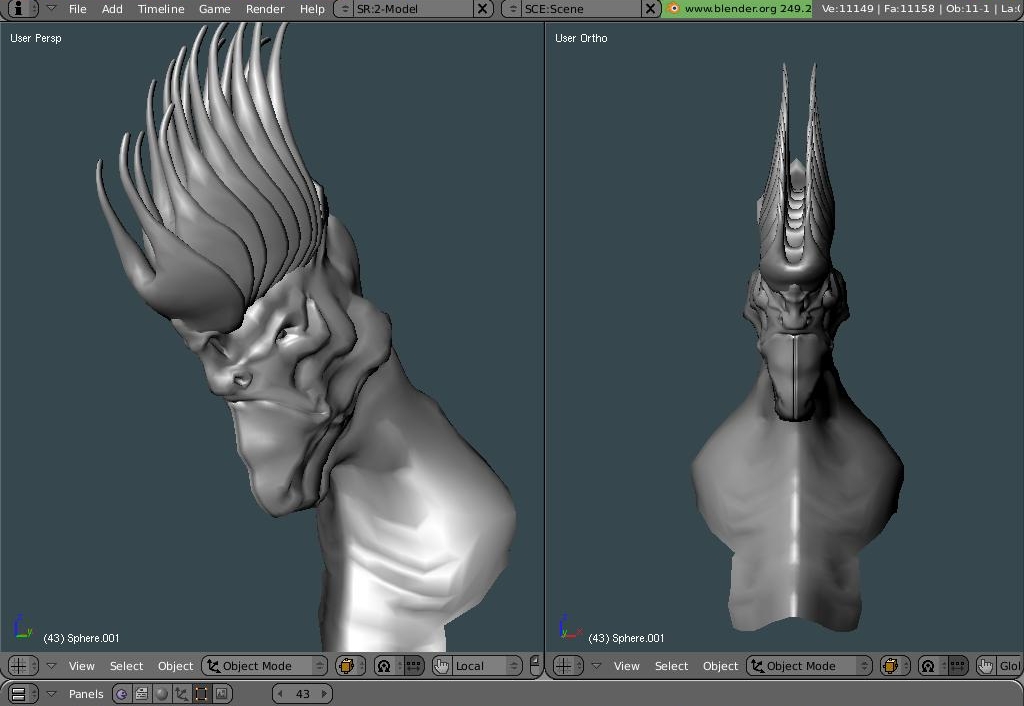Image resolution: width=1024 pixels, height=706 pixels.
Task: Open the left viewport's Local orientation dropdown
Action: pos(487,666)
